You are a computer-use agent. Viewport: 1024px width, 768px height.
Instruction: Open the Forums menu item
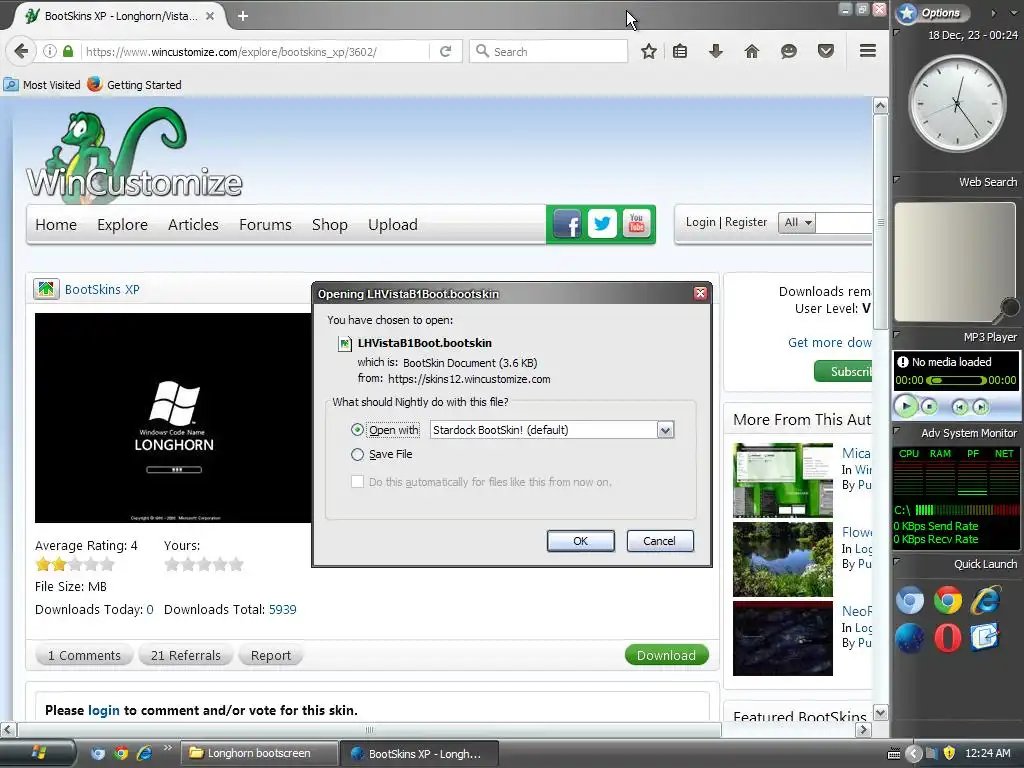coord(265,225)
